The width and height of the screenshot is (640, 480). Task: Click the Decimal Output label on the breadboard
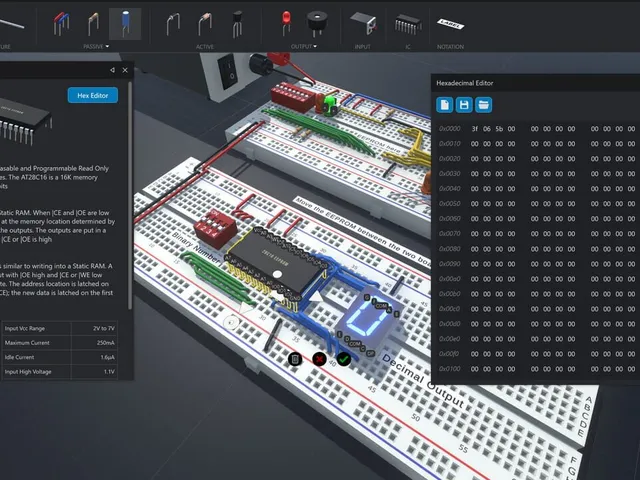coord(423,382)
